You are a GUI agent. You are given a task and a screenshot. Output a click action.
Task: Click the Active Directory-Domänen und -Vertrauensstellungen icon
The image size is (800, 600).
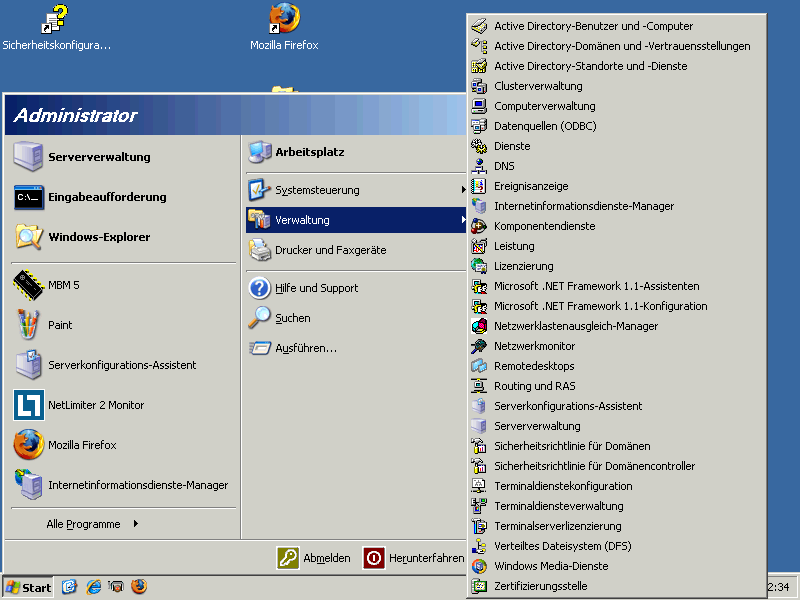click(x=479, y=46)
